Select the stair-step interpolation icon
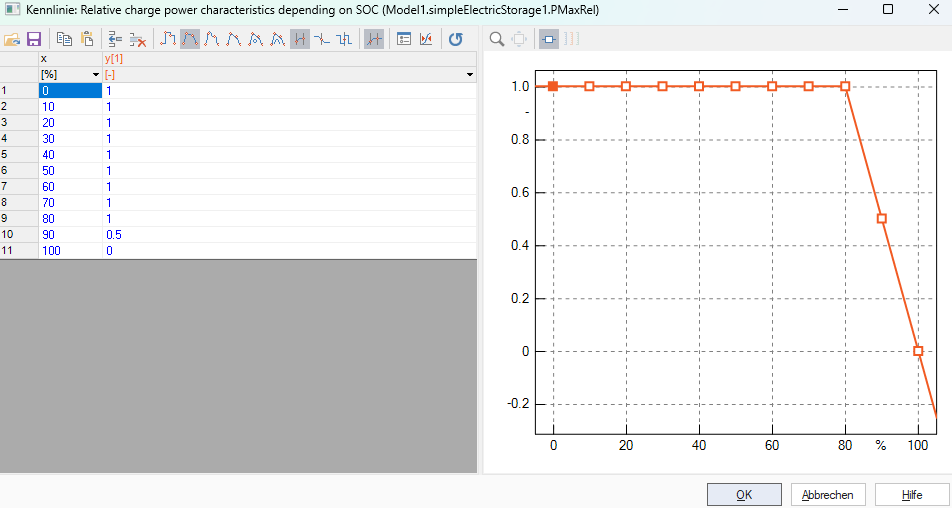952x508 pixels. coord(168,39)
